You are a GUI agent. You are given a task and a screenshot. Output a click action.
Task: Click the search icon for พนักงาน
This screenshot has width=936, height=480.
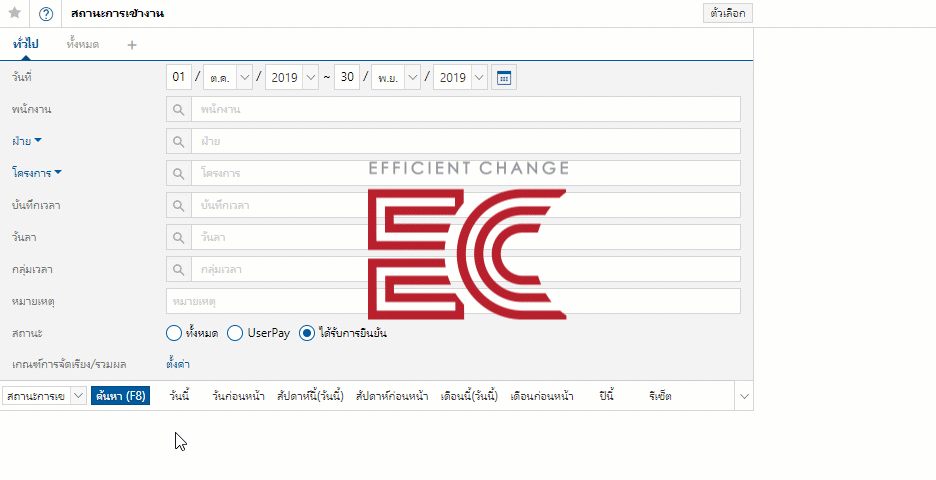(x=178, y=109)
